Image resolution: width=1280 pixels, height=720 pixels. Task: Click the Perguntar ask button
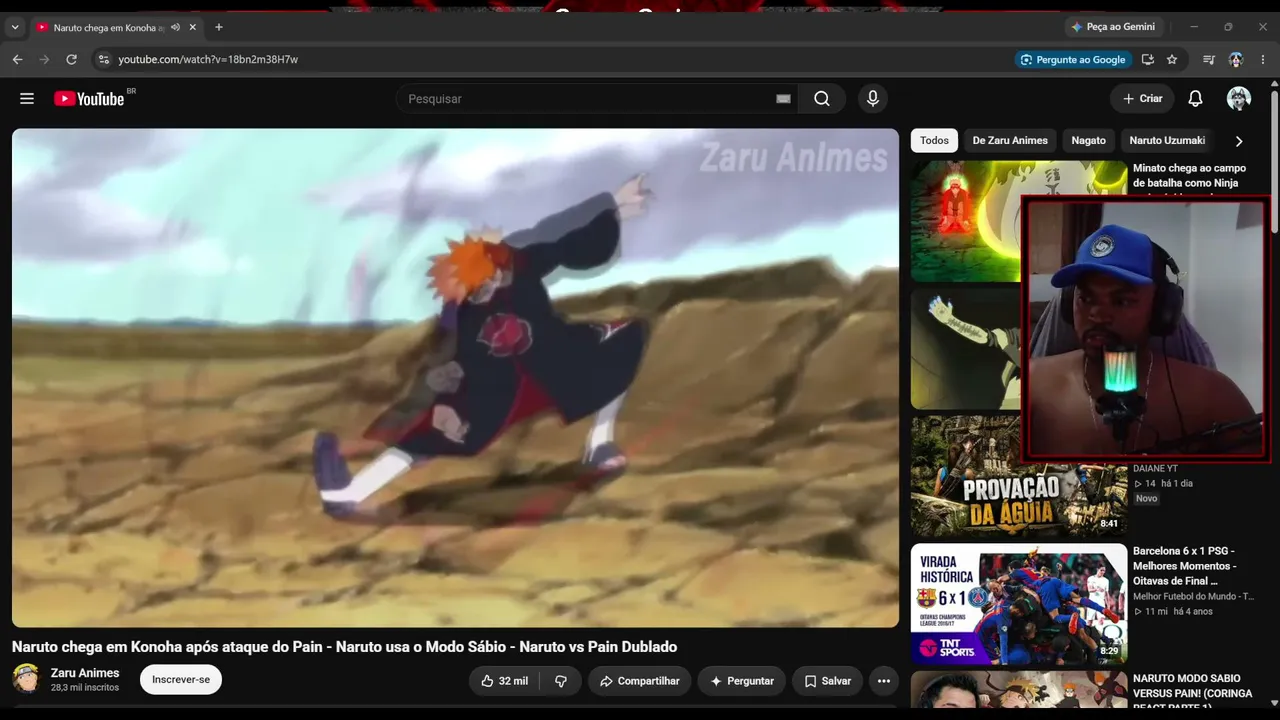pyautogui.click(x=742, y=681)
